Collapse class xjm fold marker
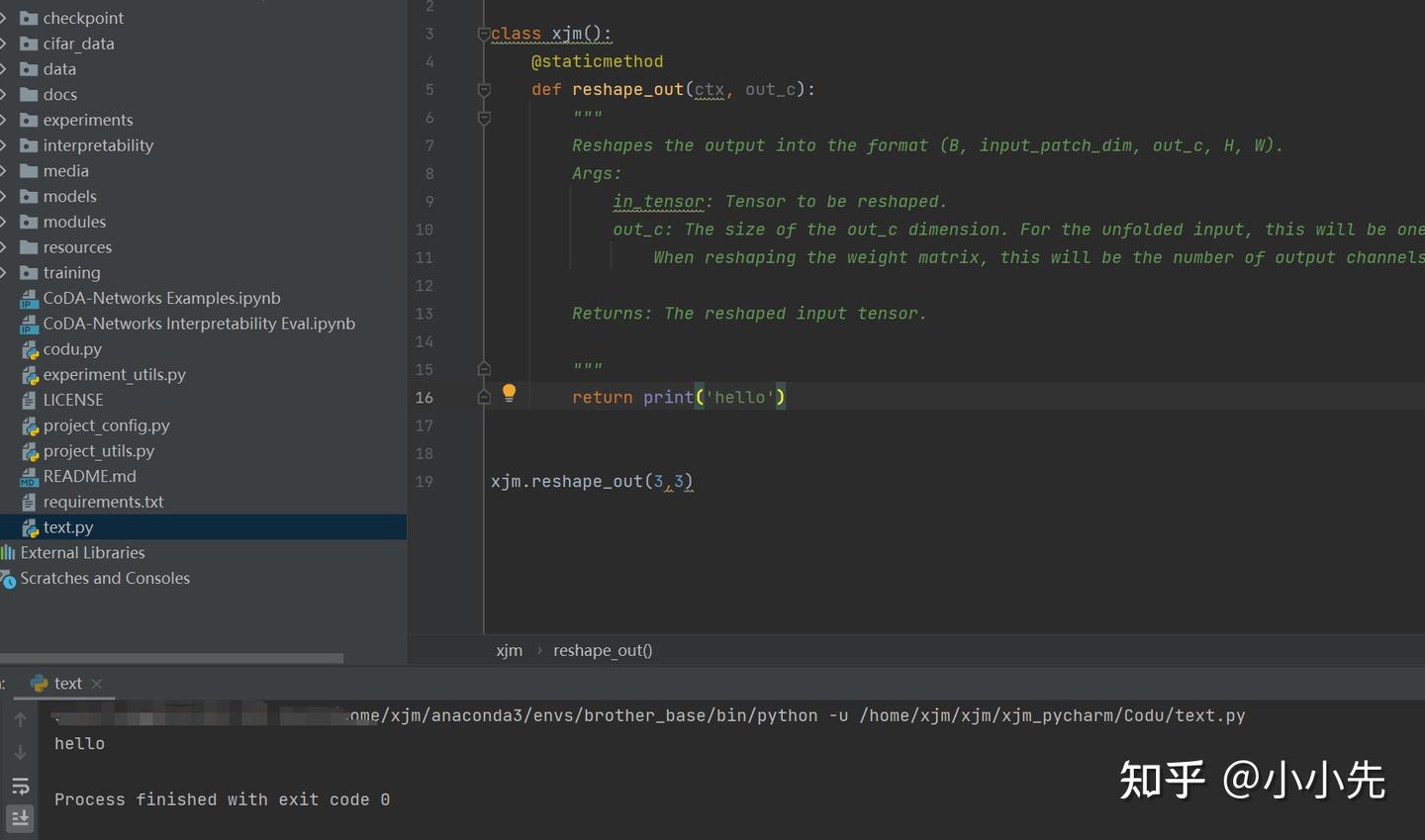 [484, 34]
